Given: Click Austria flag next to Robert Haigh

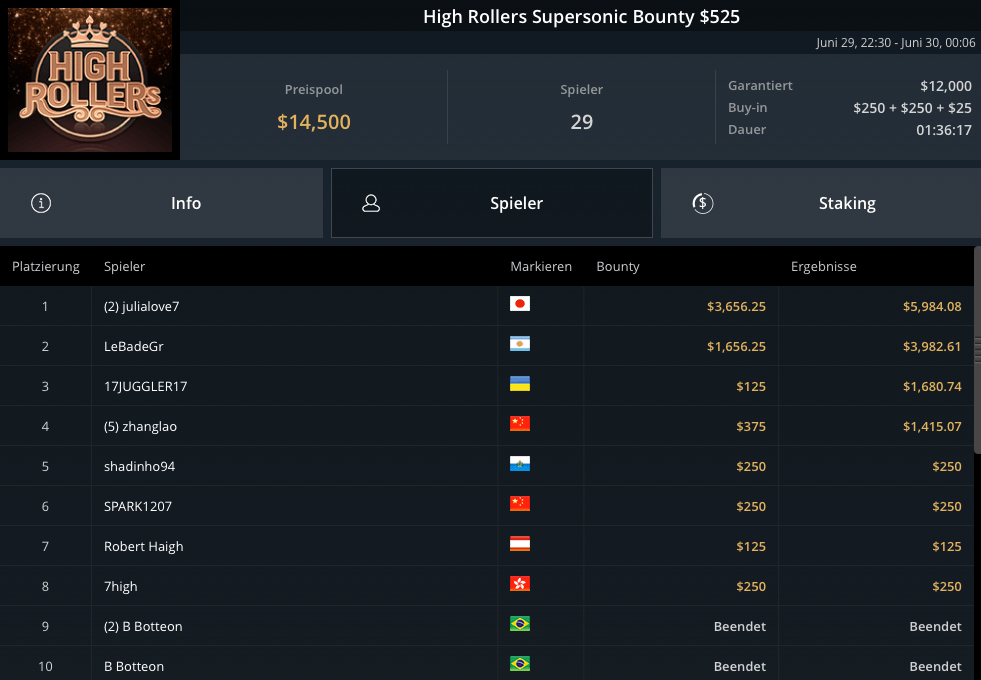Looking at the screenshot, I should 519,544.
